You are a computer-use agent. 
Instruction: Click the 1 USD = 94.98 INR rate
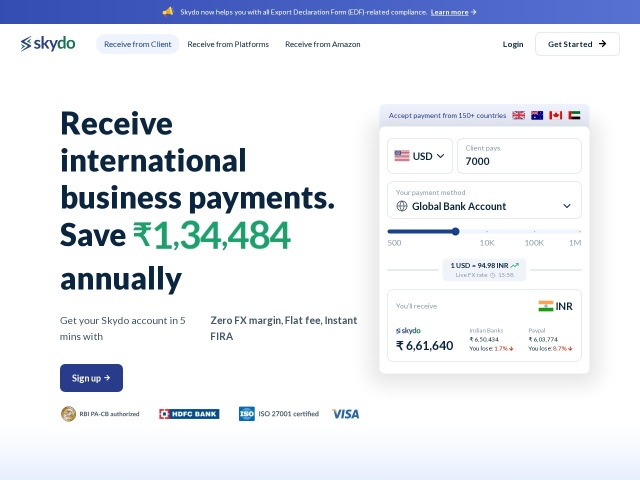click(480, 265)
